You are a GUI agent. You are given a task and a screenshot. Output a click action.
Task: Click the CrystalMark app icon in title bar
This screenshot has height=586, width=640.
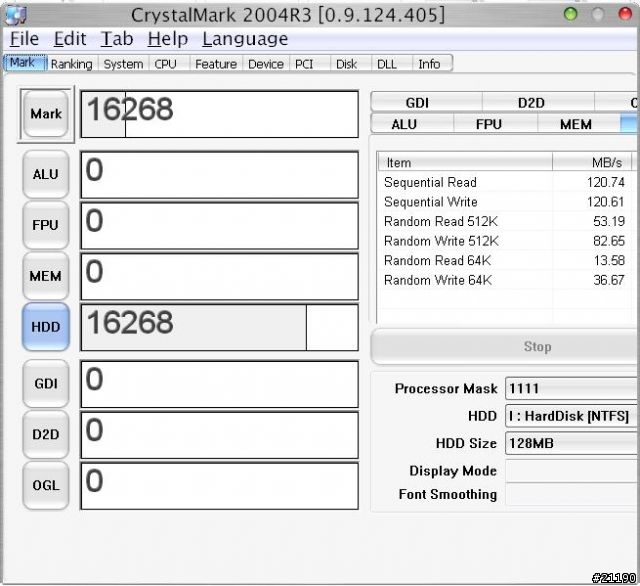tap(16, 15)
